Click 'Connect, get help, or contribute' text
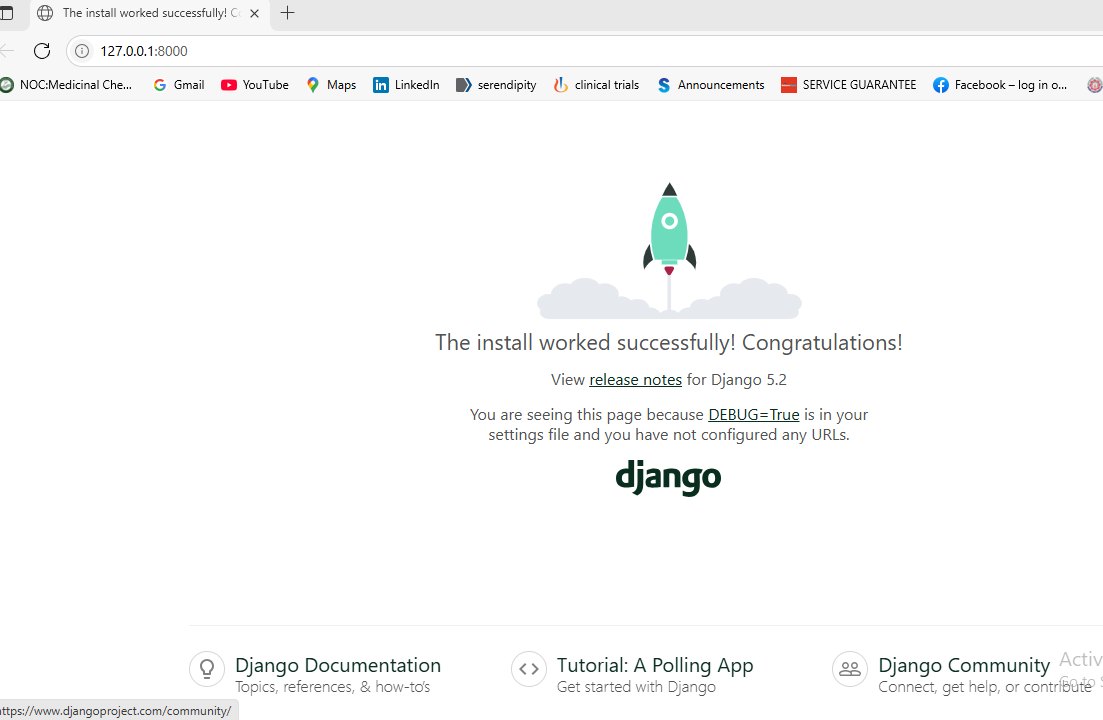 pyautogui.click(x=985, y=687)
